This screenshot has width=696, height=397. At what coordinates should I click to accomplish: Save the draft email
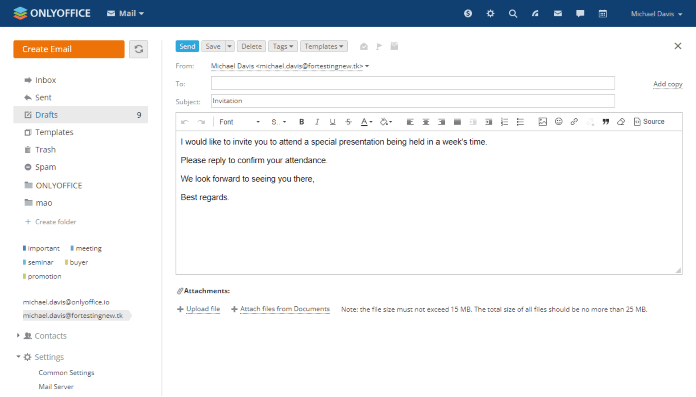coord(213,46)
